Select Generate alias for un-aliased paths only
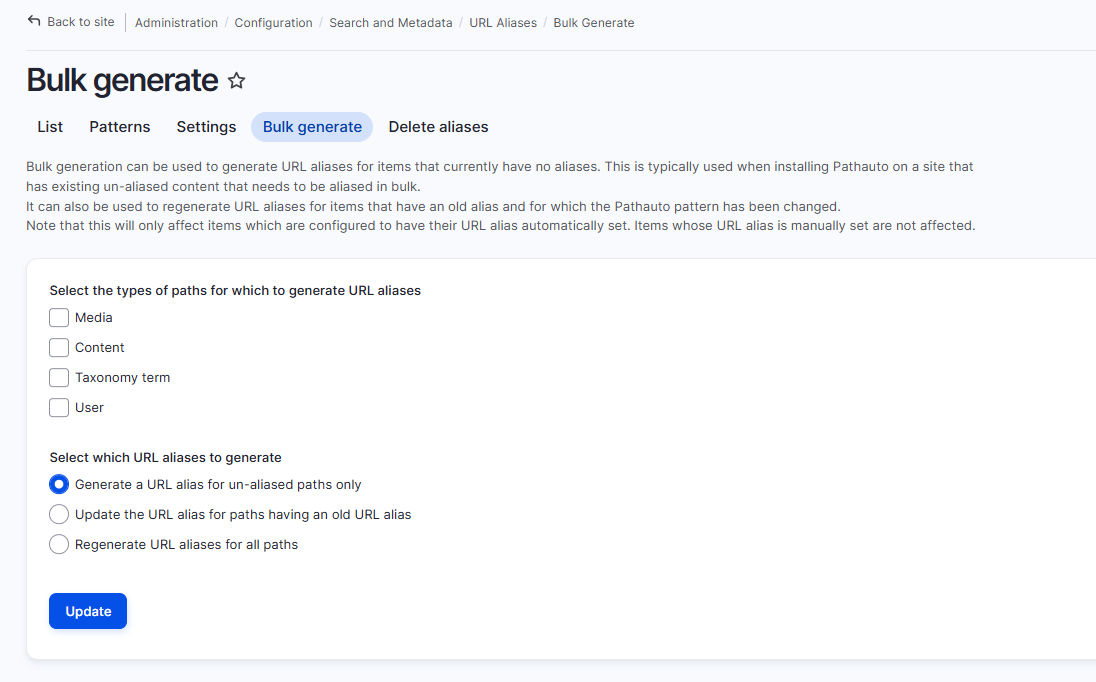Screen dimensions: 1096x682 [59, 485]
